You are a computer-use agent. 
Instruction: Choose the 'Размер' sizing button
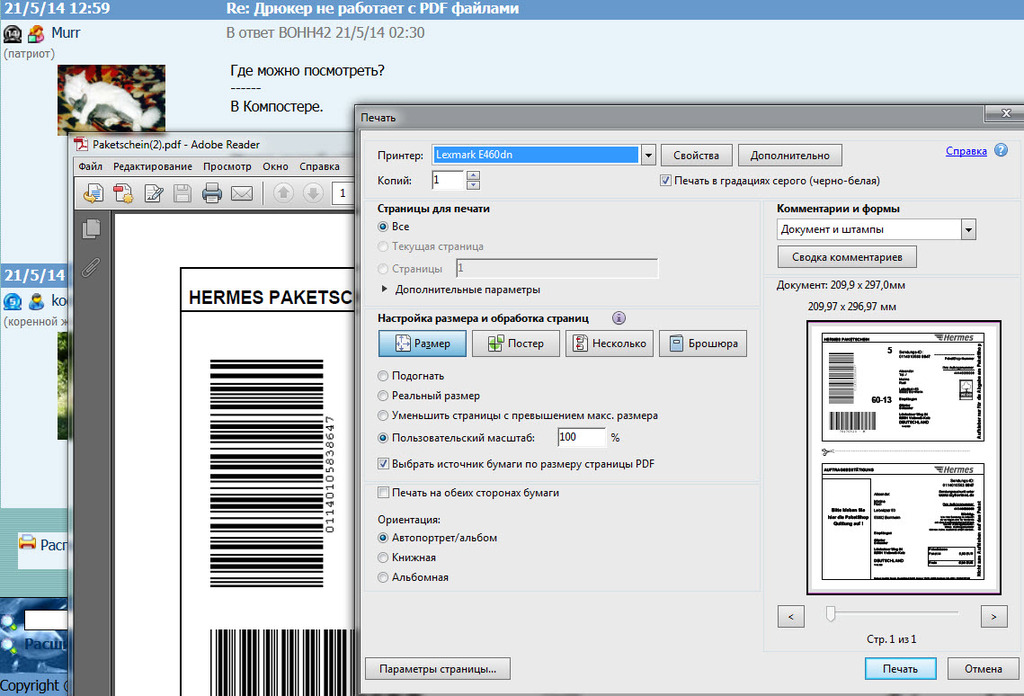[423, 343]
